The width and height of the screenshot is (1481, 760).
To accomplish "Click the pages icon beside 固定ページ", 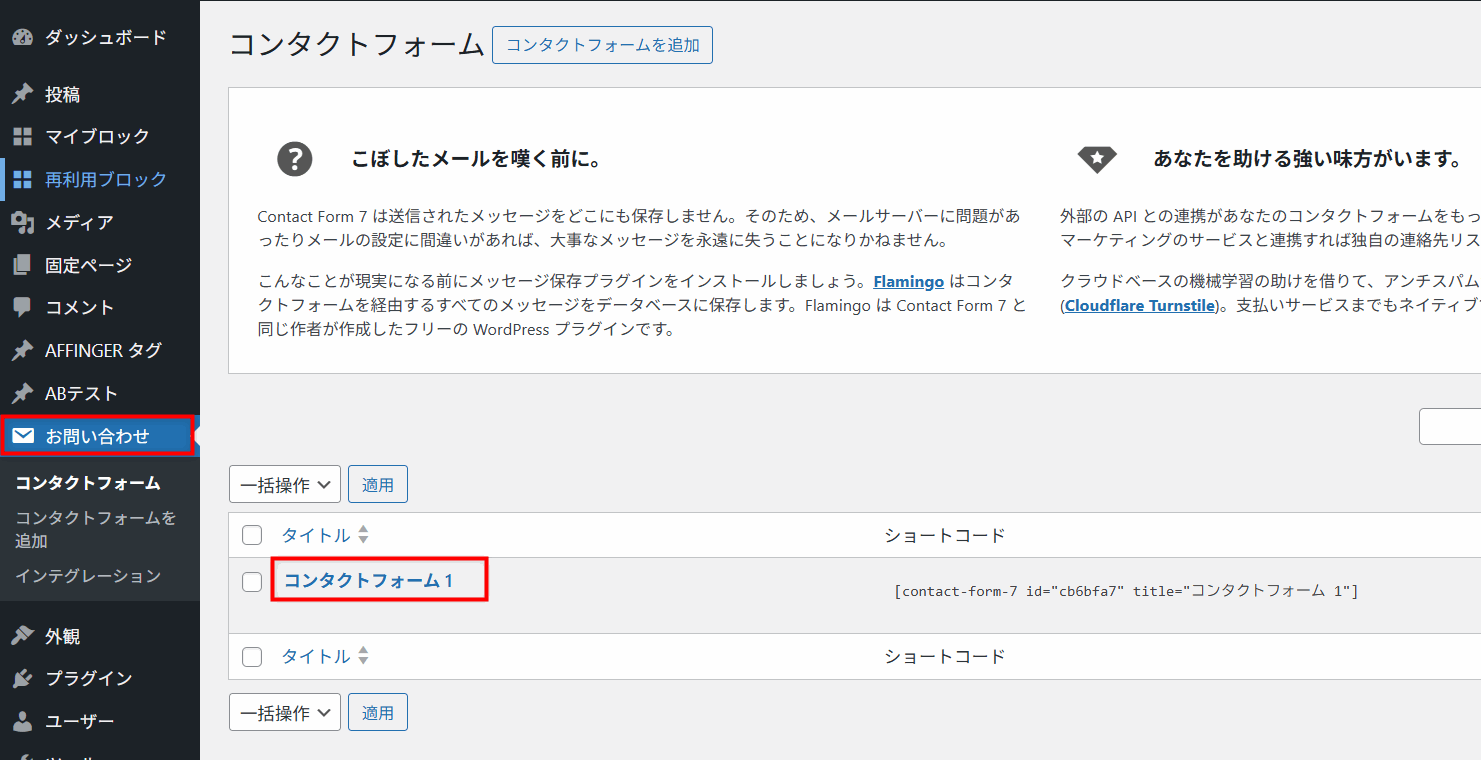I will (22, 265).
